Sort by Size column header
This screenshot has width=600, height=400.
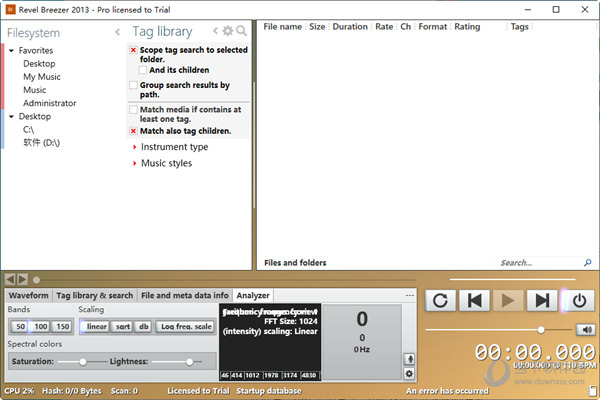coord(317,27)
